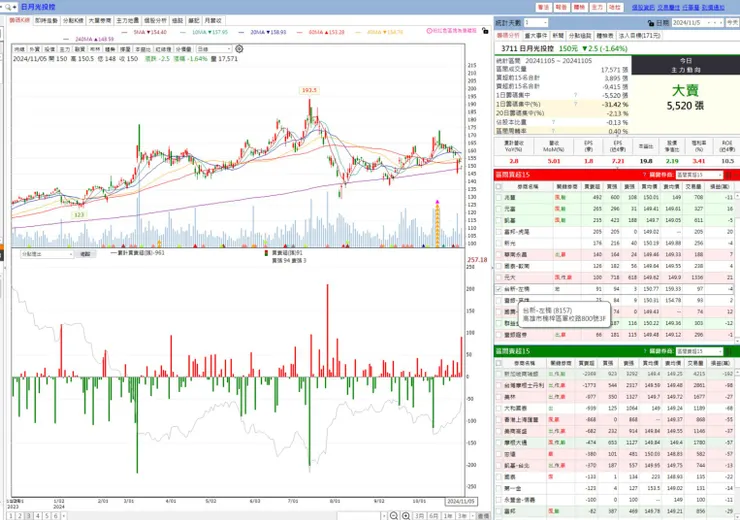Expand more pages arrow after page 6

(x=64, y=516)
